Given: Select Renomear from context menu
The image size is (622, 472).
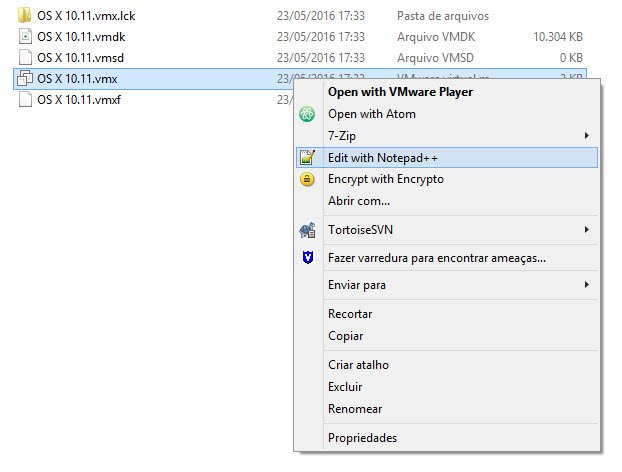Looking at the screenshot, I should click(x=447, y=409).
